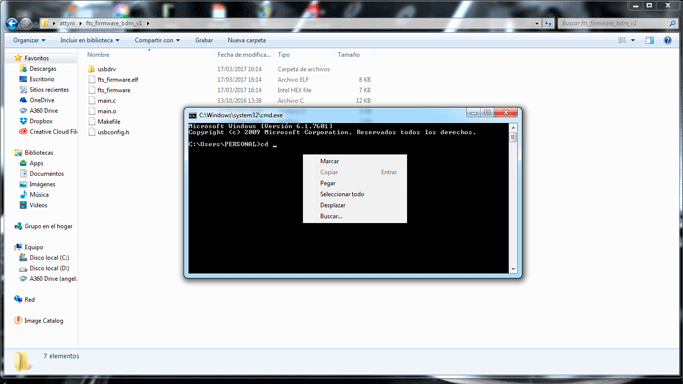Click the Vídeos library icon
The width and height of the screenshot is (683, 384).
pos(23,205)
